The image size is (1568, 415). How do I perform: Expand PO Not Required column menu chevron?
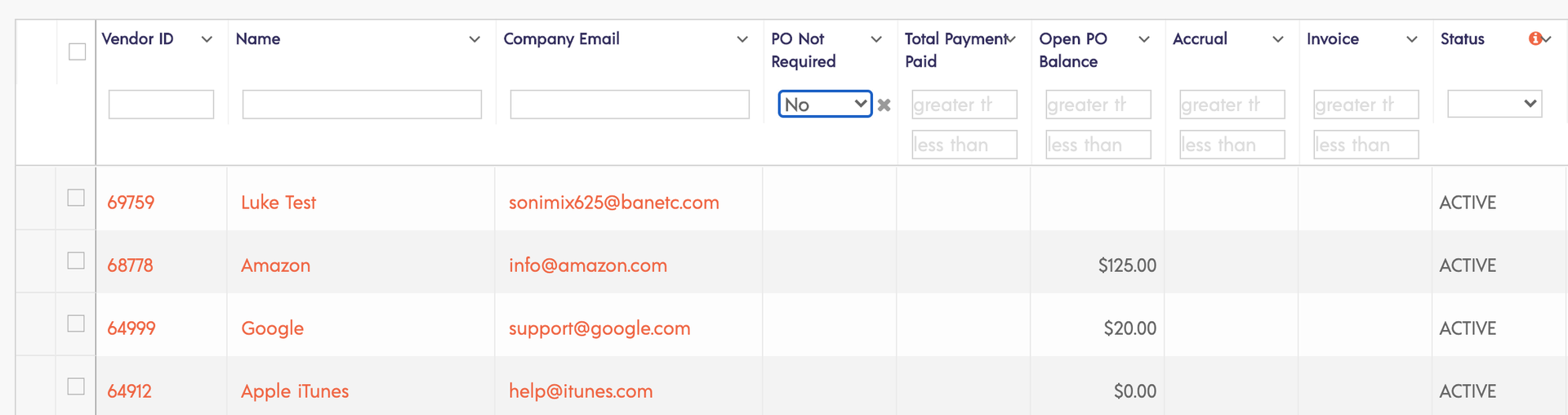[876, 39]
